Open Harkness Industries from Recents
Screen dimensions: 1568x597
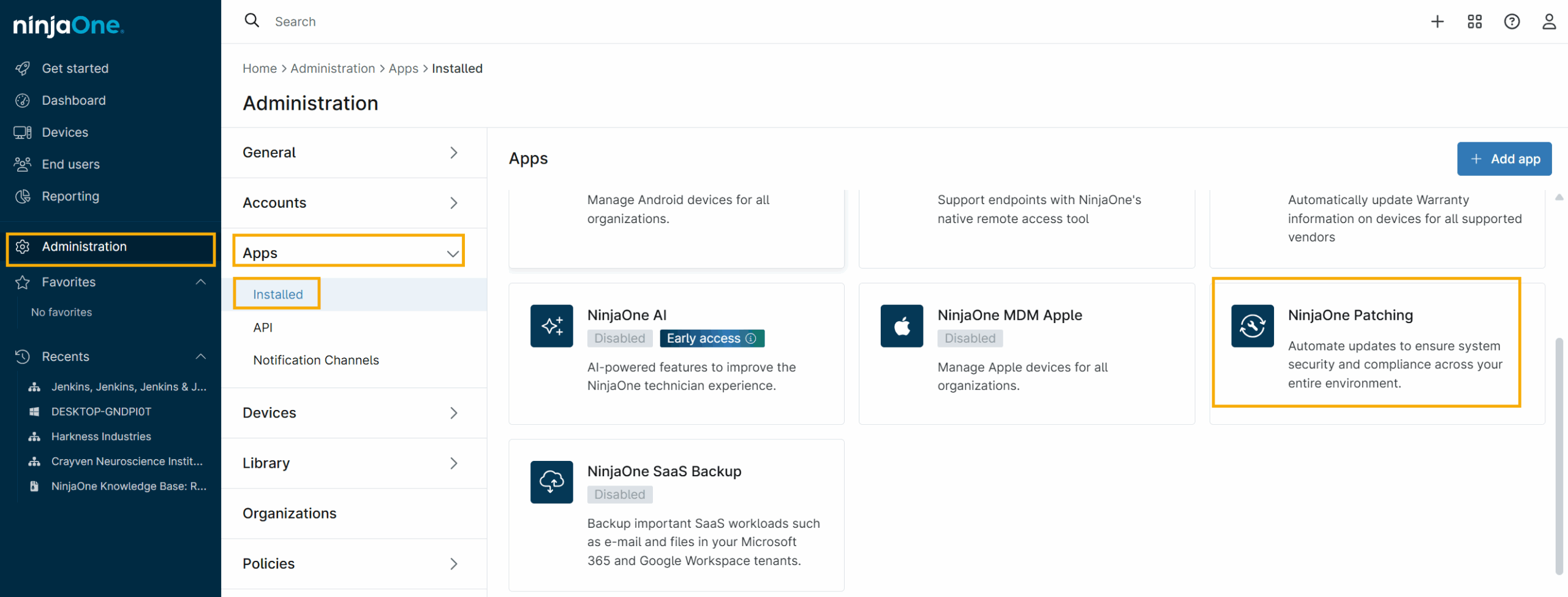pyautogui.click(x=101, y=436)
